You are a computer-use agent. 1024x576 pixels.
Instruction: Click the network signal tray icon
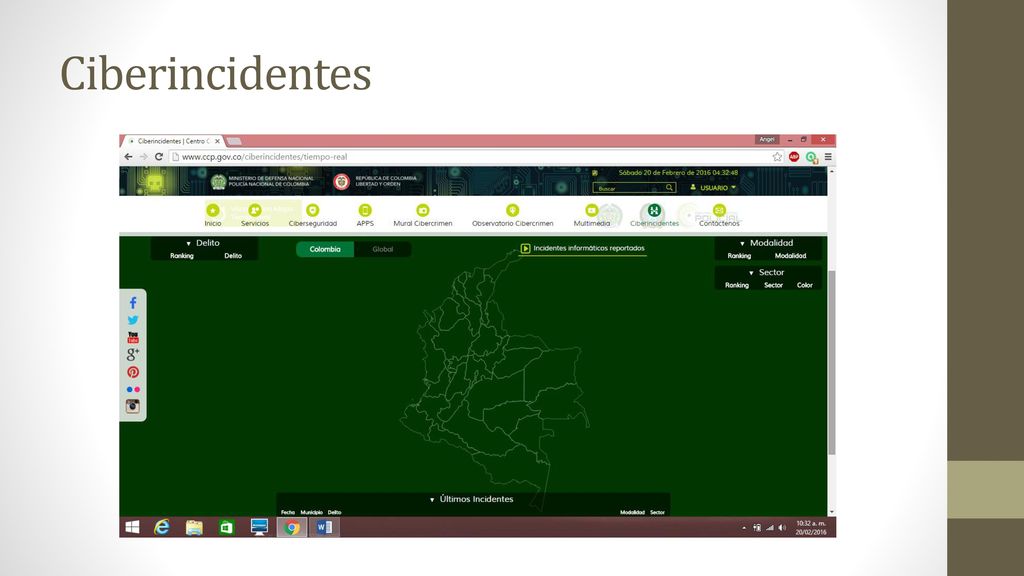coord(770,528)
